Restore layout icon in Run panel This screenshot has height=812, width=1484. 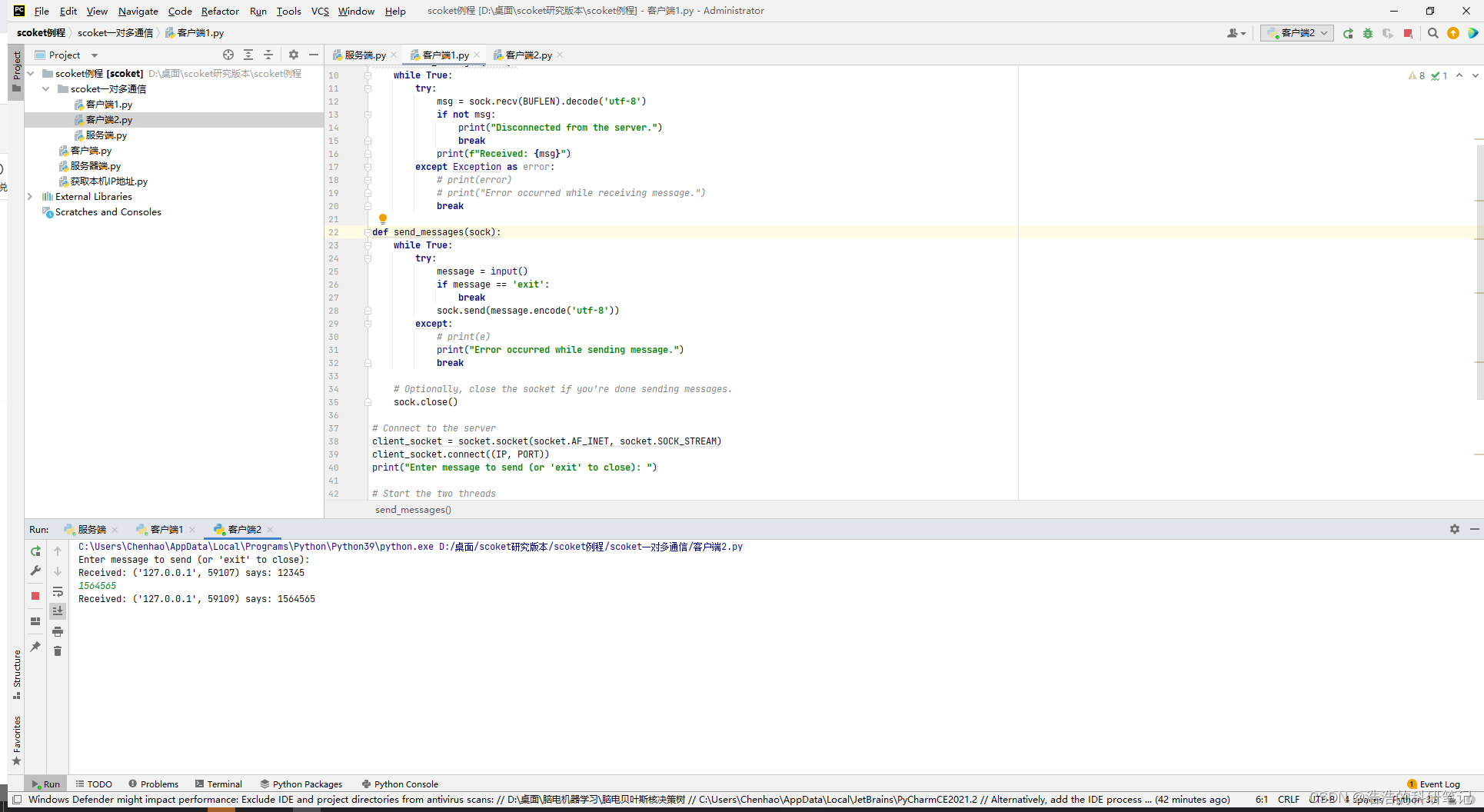(x=35, y=621)
